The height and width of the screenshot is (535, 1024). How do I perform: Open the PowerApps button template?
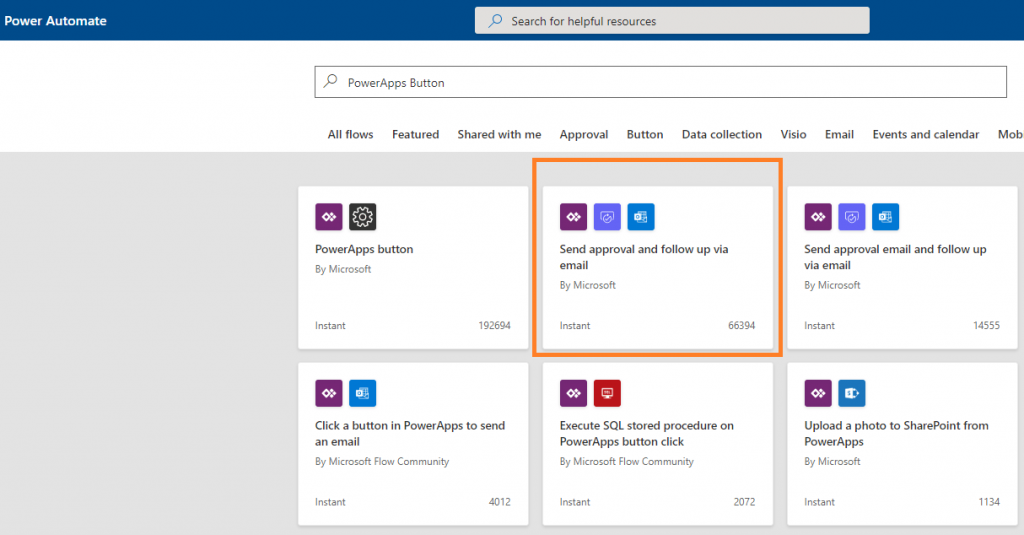(413, 268)
